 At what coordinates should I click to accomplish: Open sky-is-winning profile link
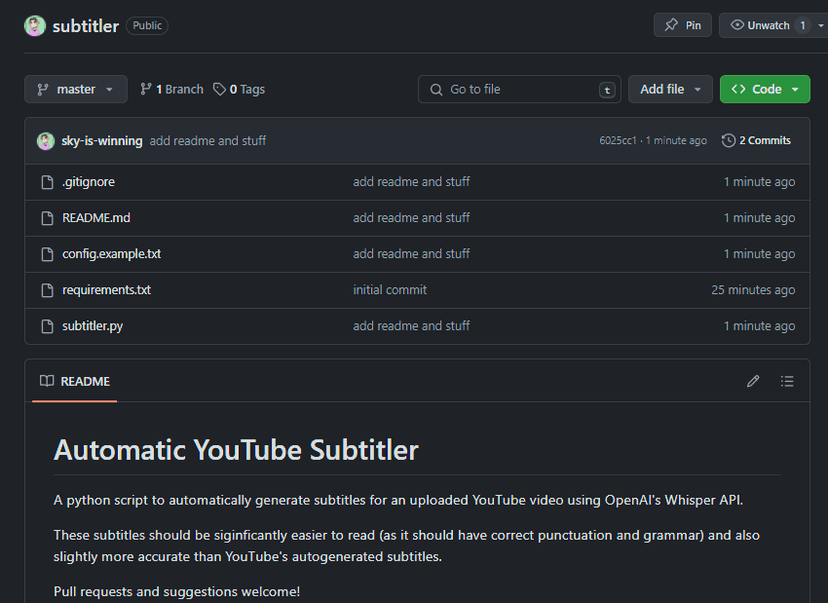[x=102, y=141]
